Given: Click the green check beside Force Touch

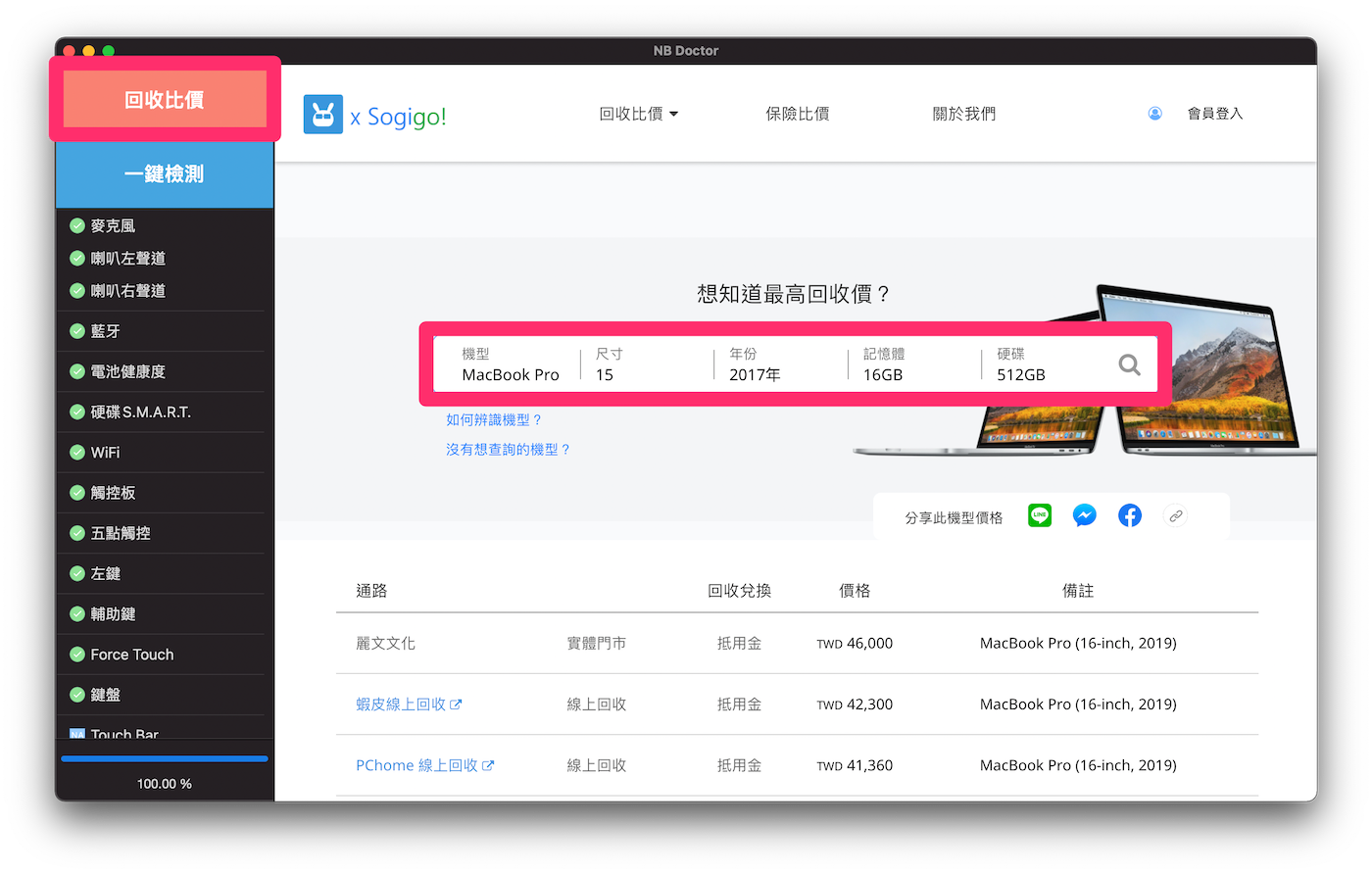Looking at the screenshot, I should click(x=77, y=655).
